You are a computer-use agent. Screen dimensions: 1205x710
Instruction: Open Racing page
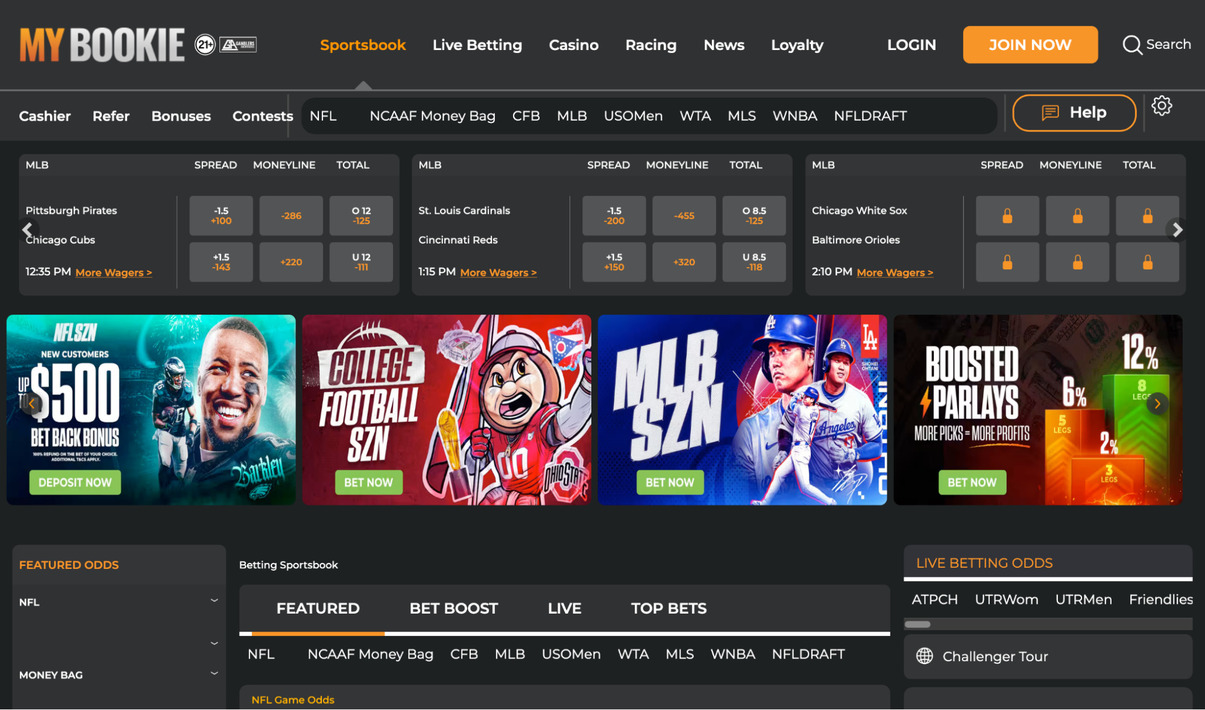(x=651, y=45)
